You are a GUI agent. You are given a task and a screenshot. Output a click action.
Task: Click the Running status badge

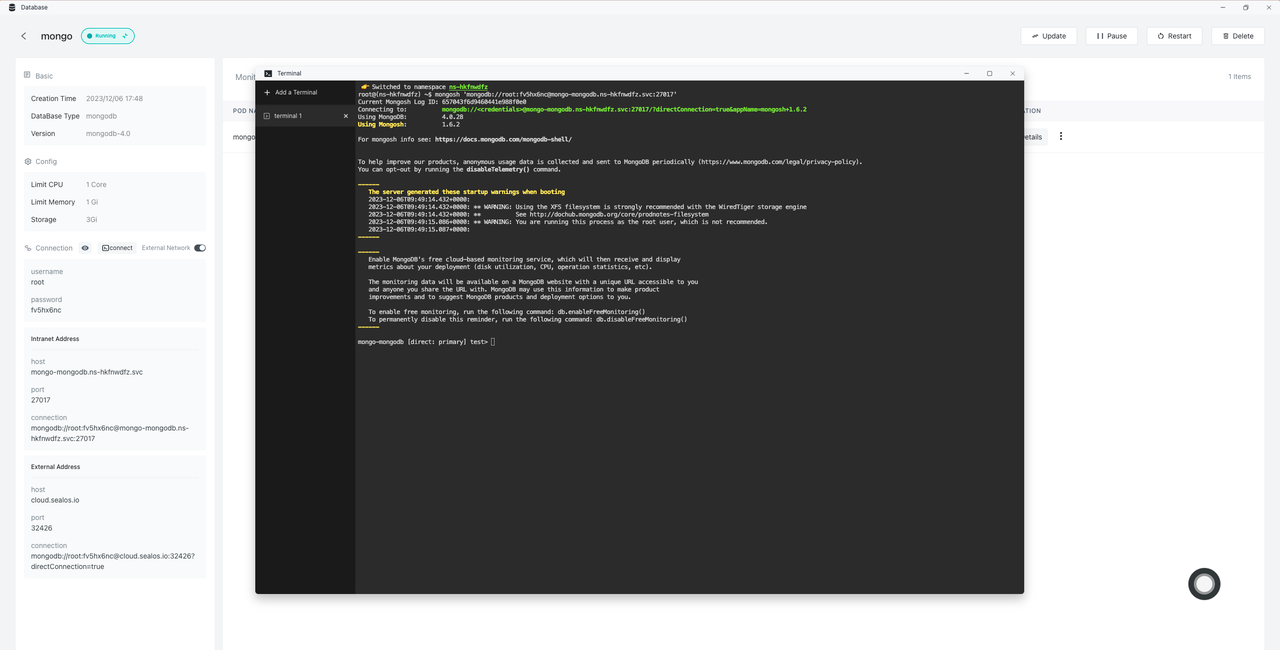[107, 36]
